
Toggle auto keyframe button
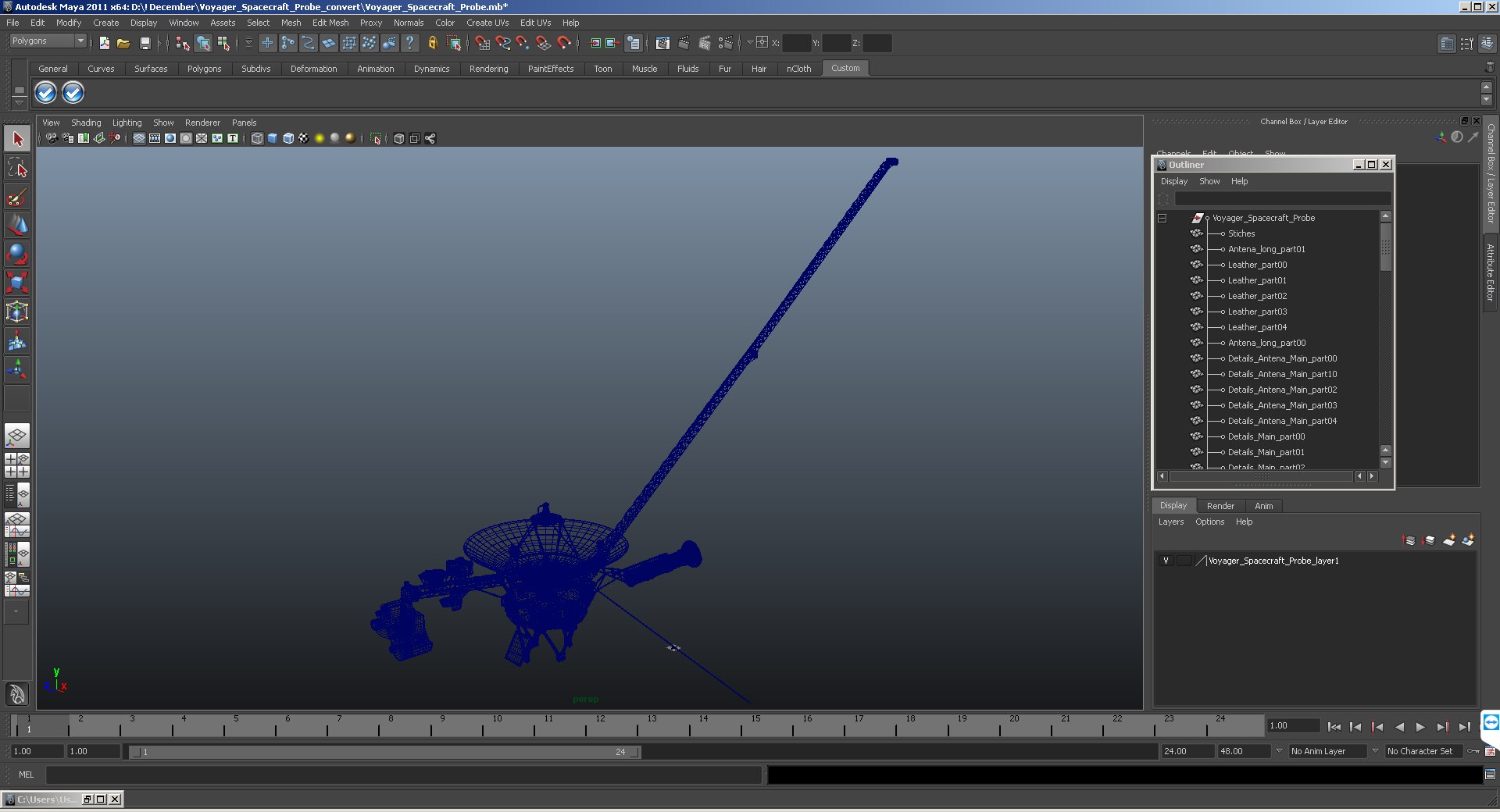tap(1473, 751)
